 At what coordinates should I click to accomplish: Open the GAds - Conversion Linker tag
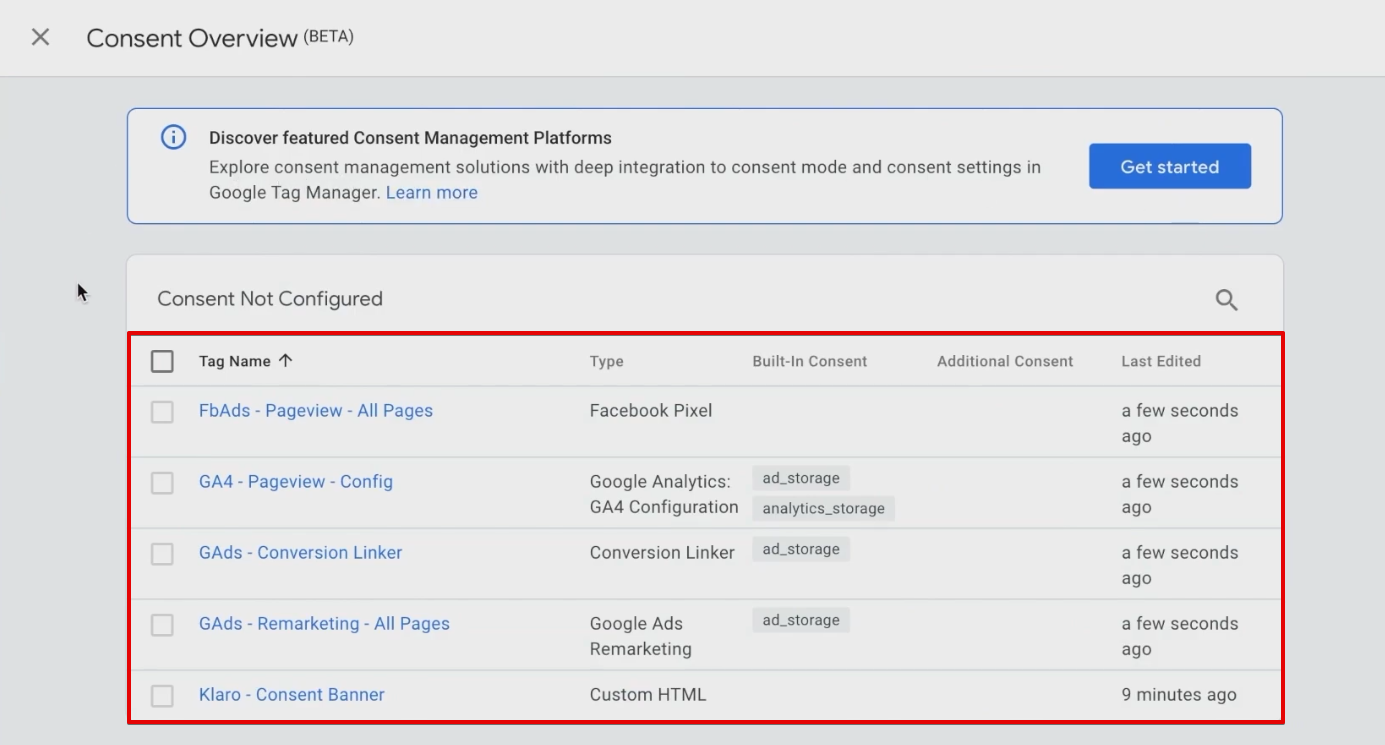pyautogui.click(x=300, y=553)
